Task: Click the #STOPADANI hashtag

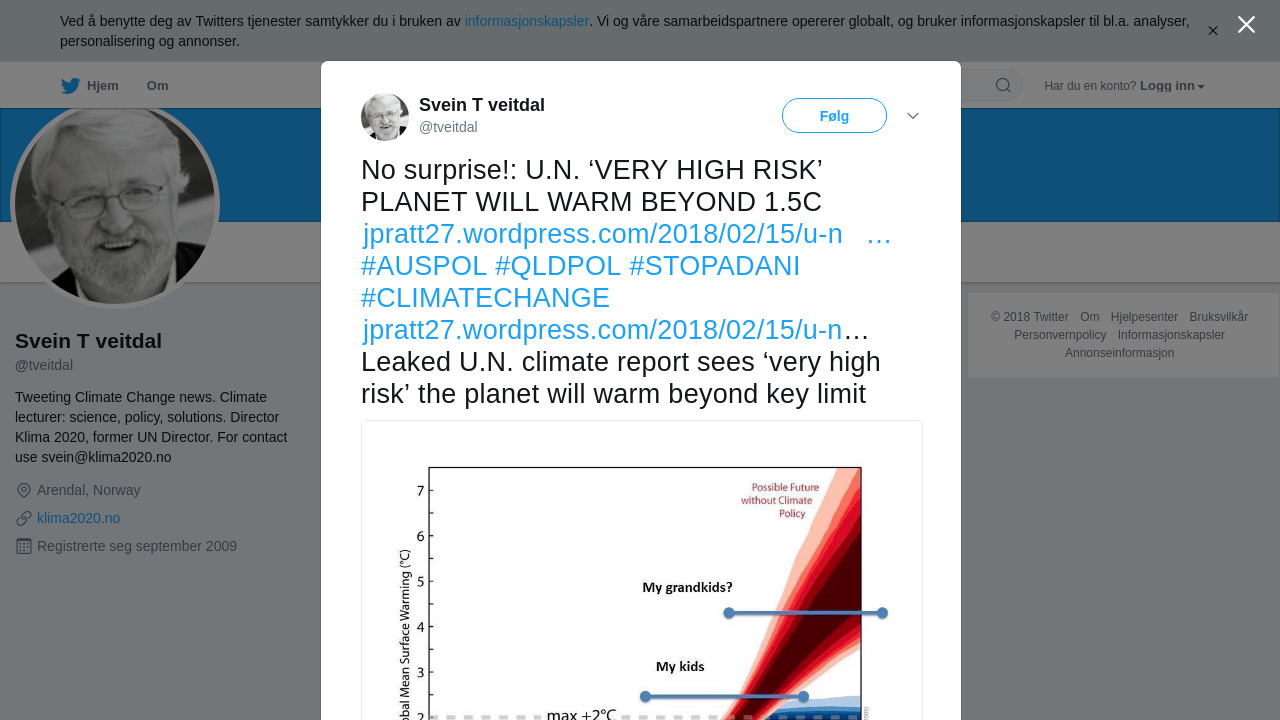Action: click(714, 266)
